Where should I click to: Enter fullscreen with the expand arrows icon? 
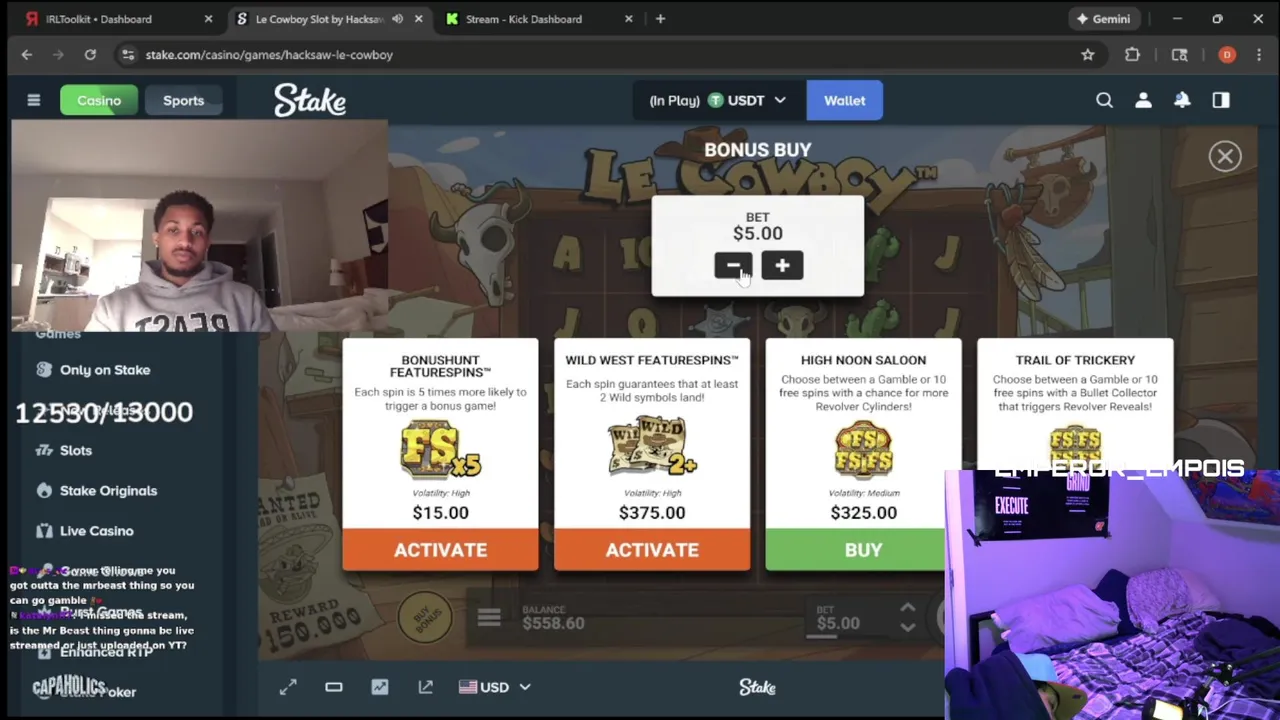point(288,687)
